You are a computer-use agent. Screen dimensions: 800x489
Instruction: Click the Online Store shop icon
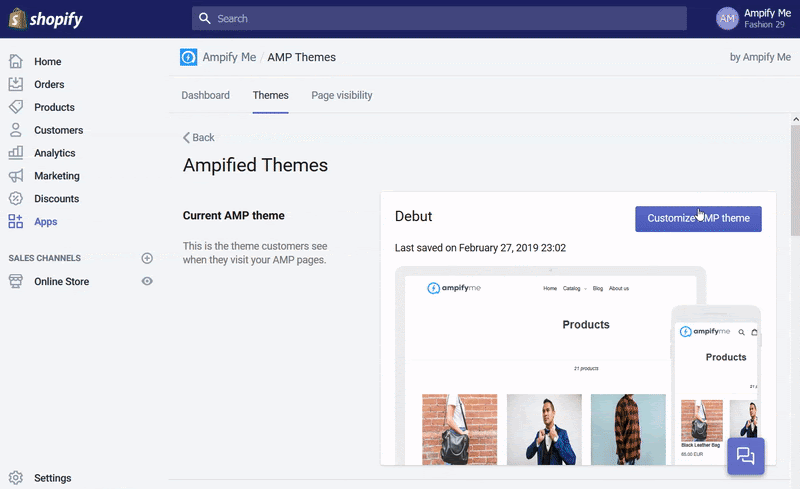coord(16,281)
